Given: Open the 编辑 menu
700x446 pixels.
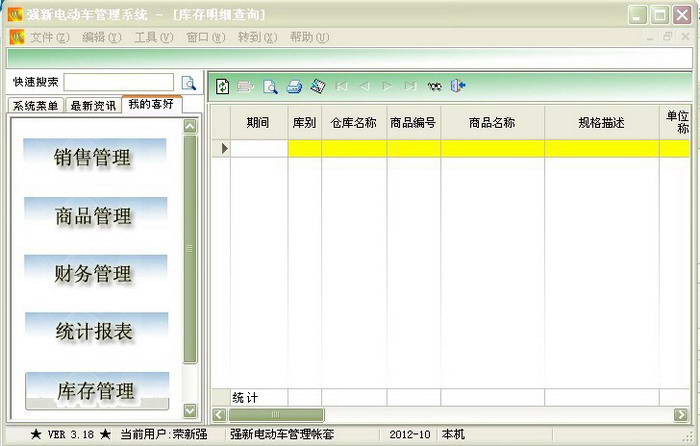Looking at the screenshot, I should pos(101,38).
